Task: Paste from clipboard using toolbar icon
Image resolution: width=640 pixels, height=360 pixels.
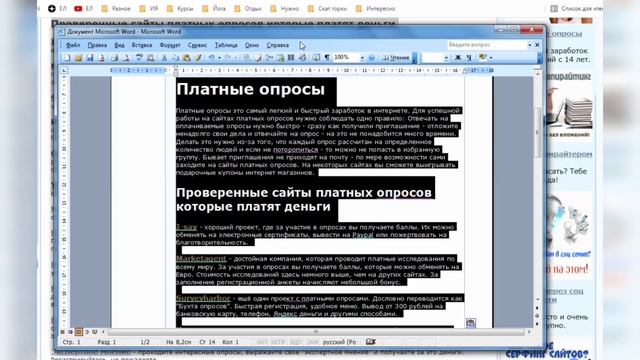Action: pyautogui.click(x=187, y=58)
